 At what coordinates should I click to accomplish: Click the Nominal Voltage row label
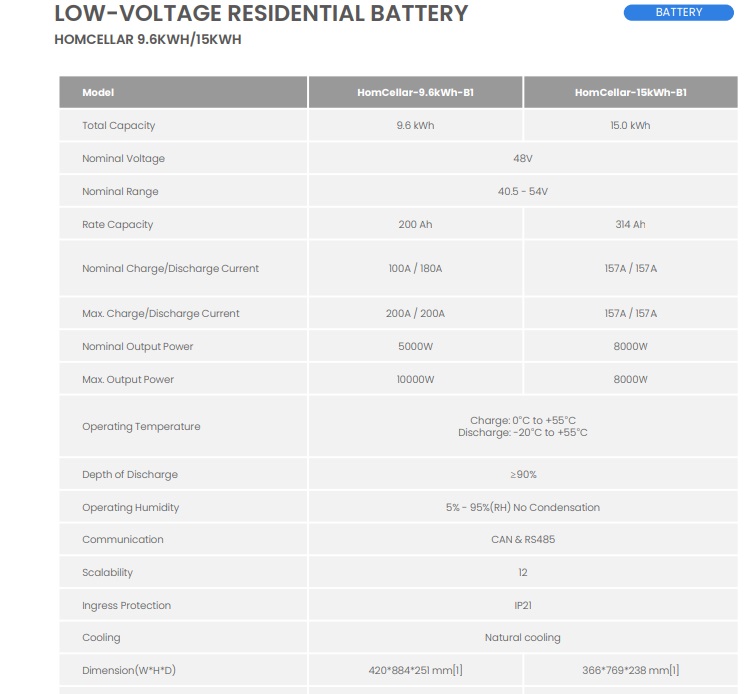[x=123, y=158]
